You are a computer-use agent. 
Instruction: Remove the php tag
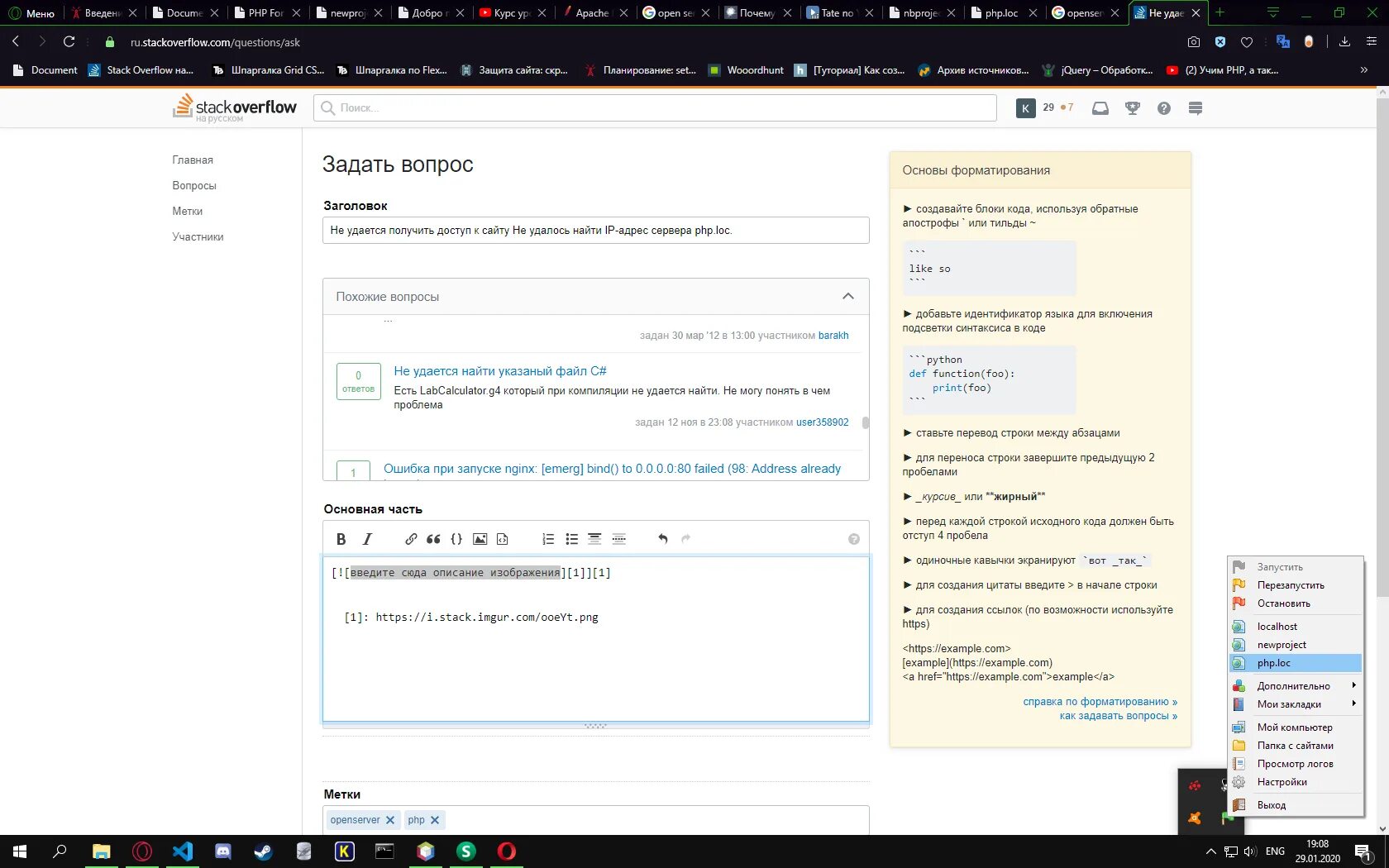[435, 820]
